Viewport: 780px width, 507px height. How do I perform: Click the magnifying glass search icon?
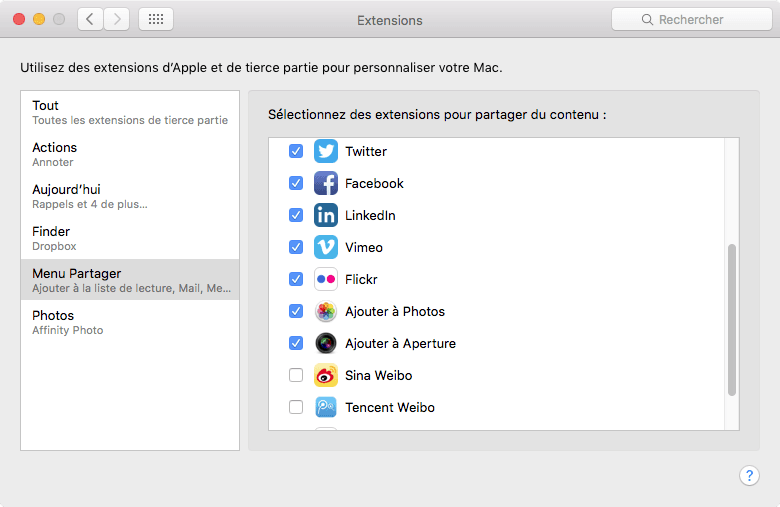[x=647, y=19]
